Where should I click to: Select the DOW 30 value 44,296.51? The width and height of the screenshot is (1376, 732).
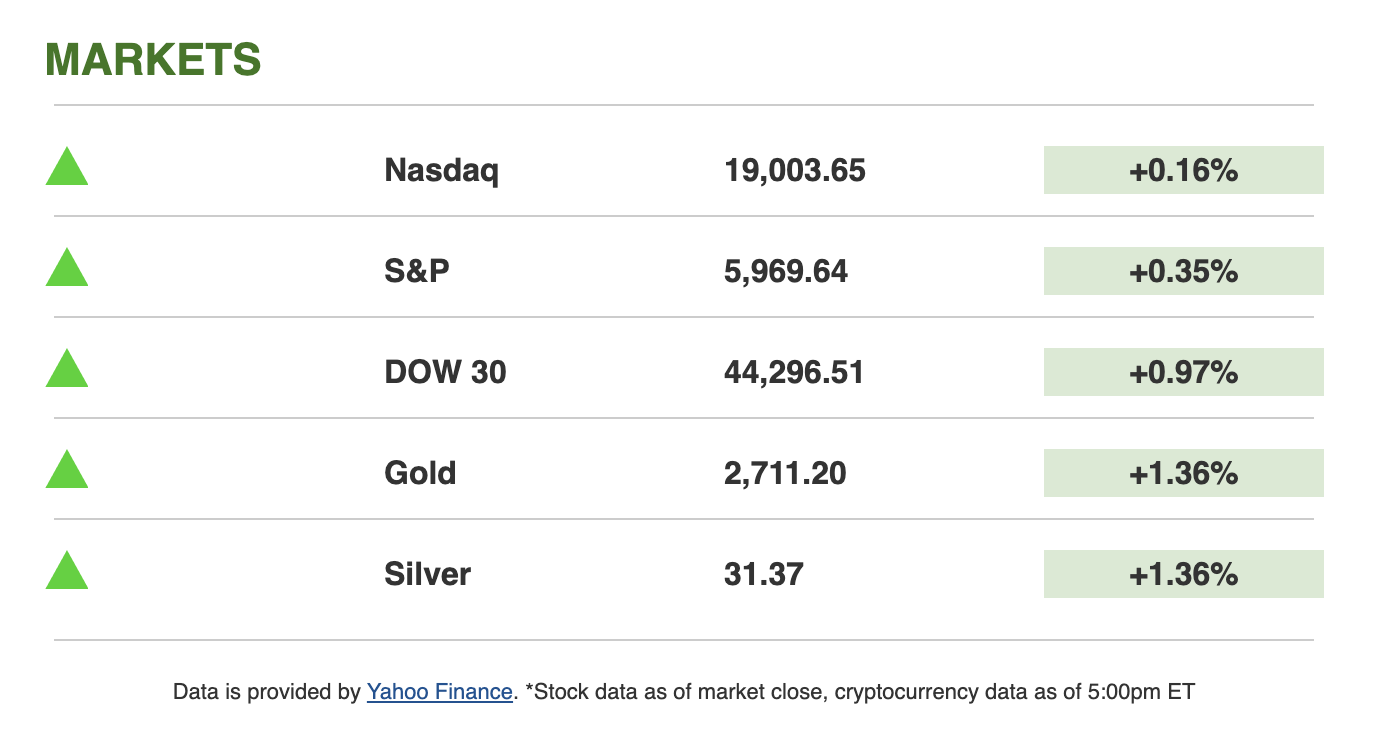click(x=793, y=372)
